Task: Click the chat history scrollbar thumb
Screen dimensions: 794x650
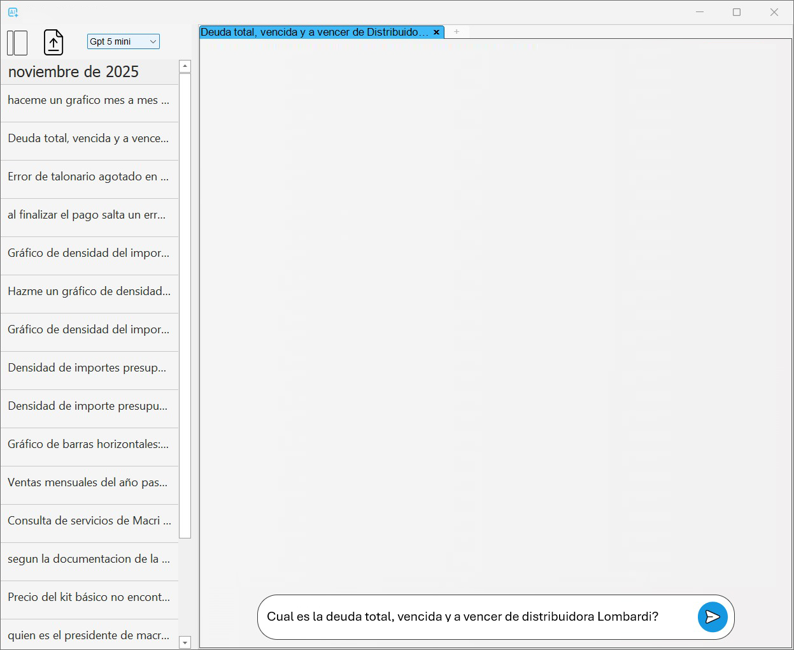Action: pyautogui.click(x=185, y=300)
